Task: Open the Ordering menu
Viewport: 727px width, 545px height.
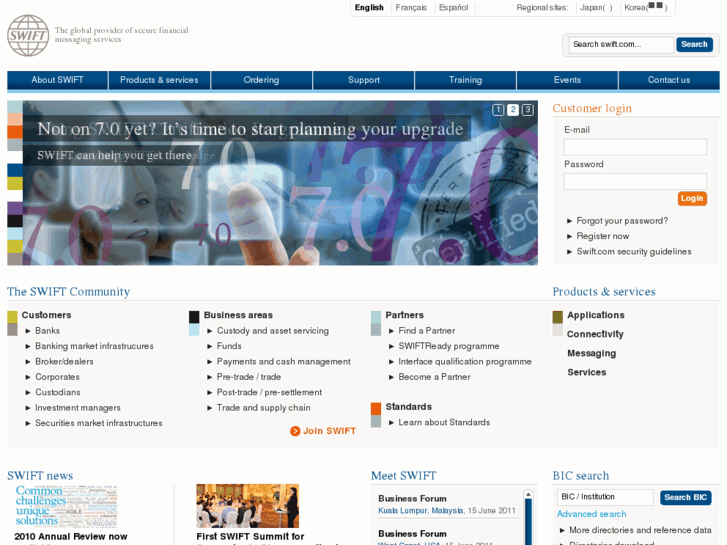Action: pos(261,80)
